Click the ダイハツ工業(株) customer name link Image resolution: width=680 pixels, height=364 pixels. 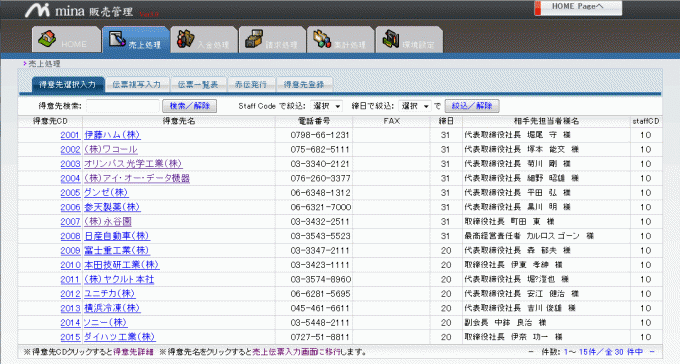[120, 337]
